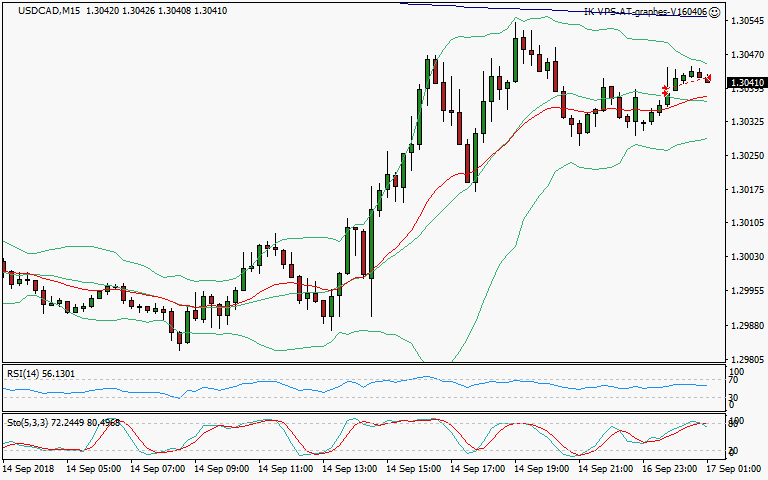Select the RSI(14) indicator label
This screenshot has width=768, height=480.
(x=28, y=374)
